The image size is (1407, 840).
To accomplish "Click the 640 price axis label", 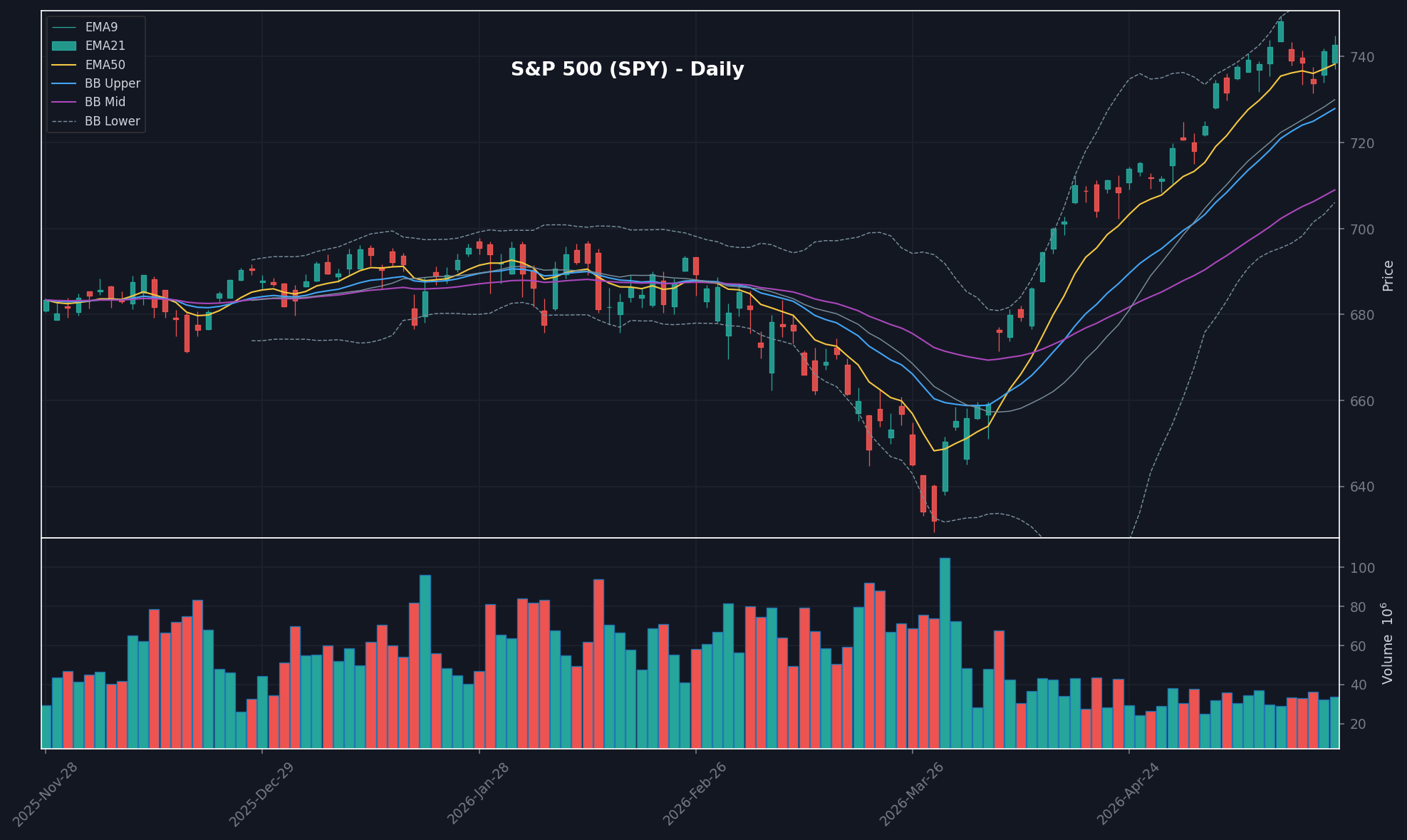I will tap(1364, 487).
